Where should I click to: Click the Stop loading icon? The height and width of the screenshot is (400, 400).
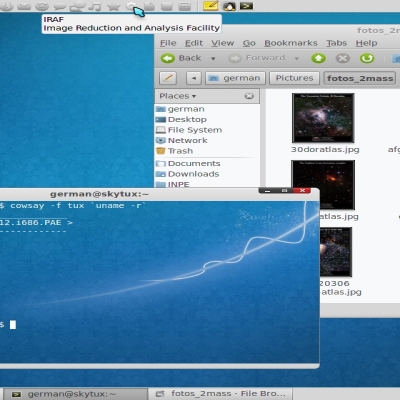pos(343,58)
